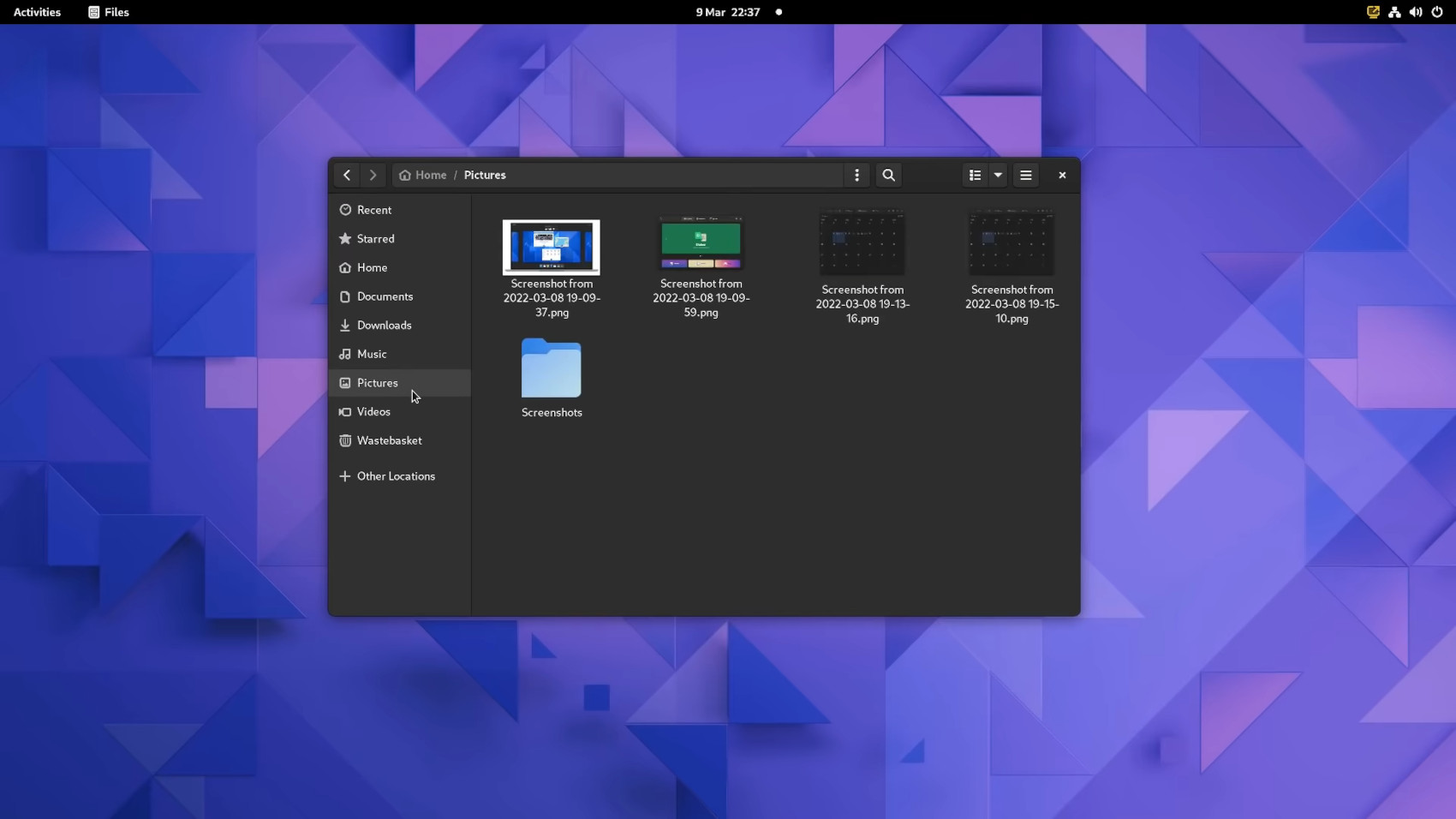Toggle list view layout button
This screenshot has height=819, width=1456.
tap(975, 175)
